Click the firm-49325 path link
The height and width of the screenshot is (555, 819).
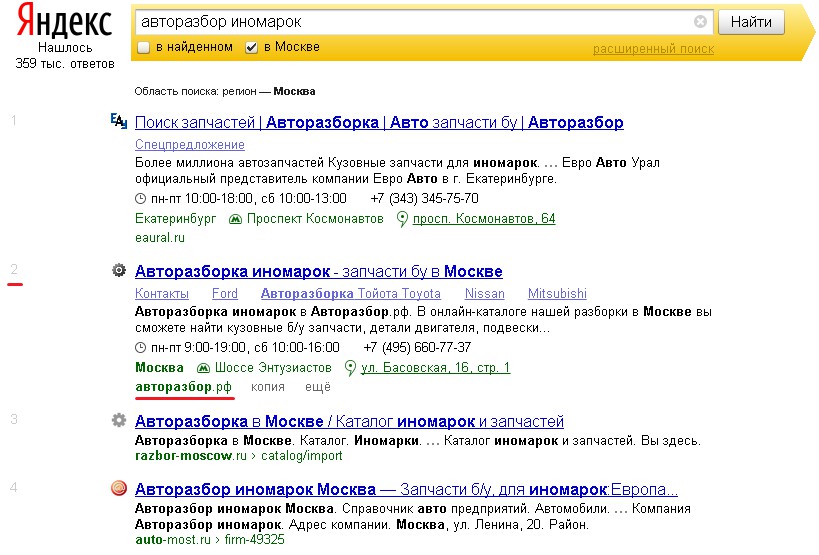pyautogui.click(x=254, y=540)
